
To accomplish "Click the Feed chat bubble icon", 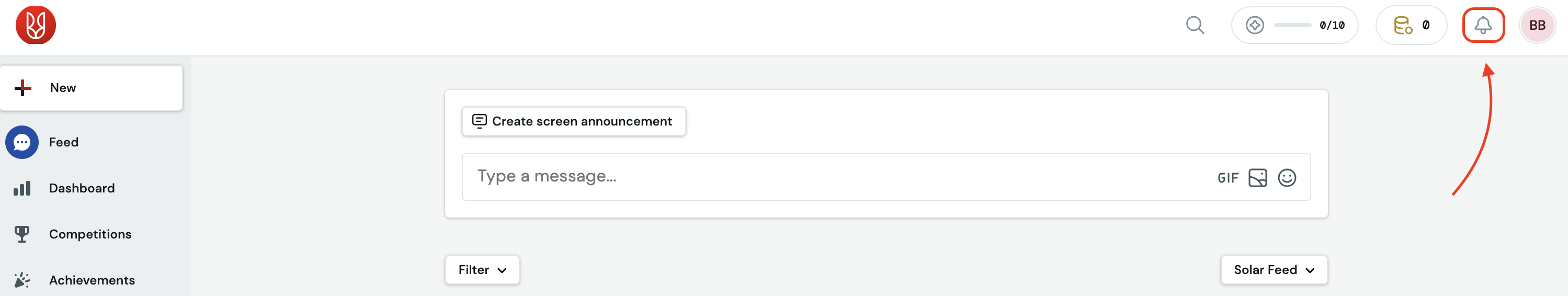I will tap(22, 142).
